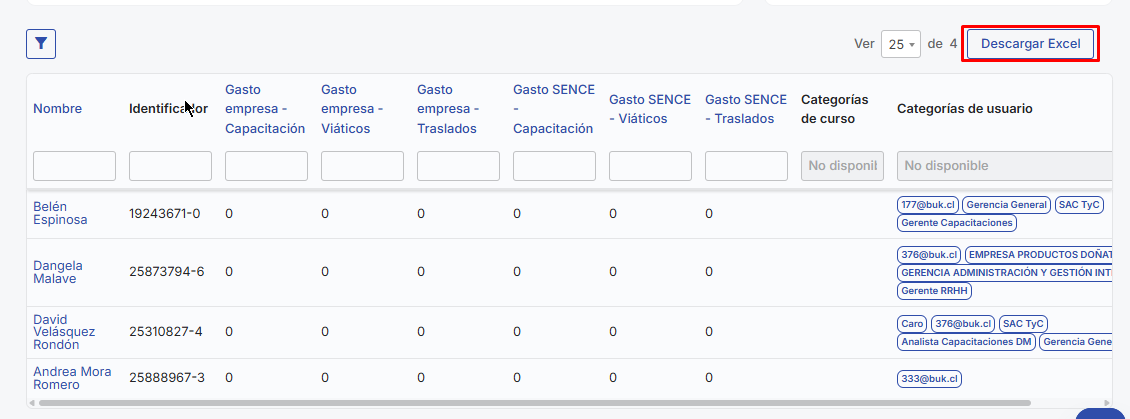Open Andrea Mora Romero's profile link
This screenshot has height=419, width=1130.
pyautogui.click(x=72, y=378)
